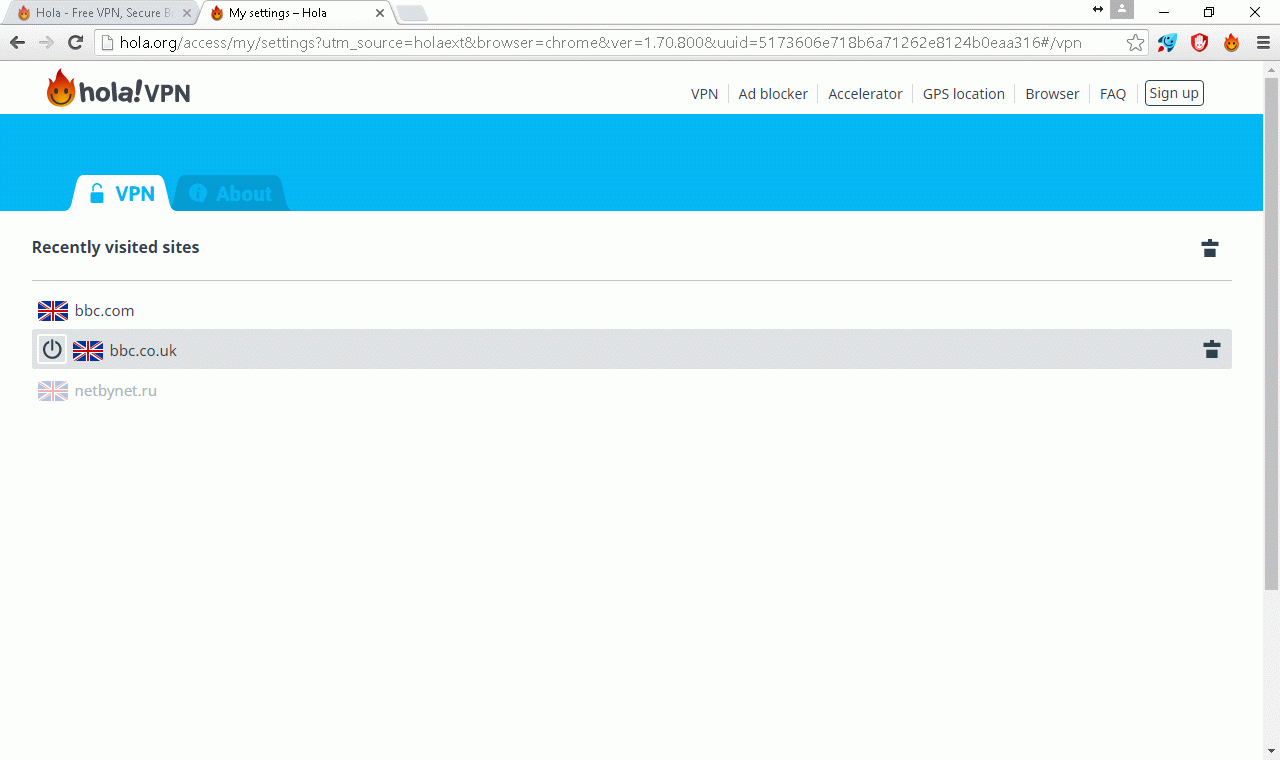The image size is (1280, 760).
Task: Click the scrollbar down arrow
Action: tap(1271, 751)
